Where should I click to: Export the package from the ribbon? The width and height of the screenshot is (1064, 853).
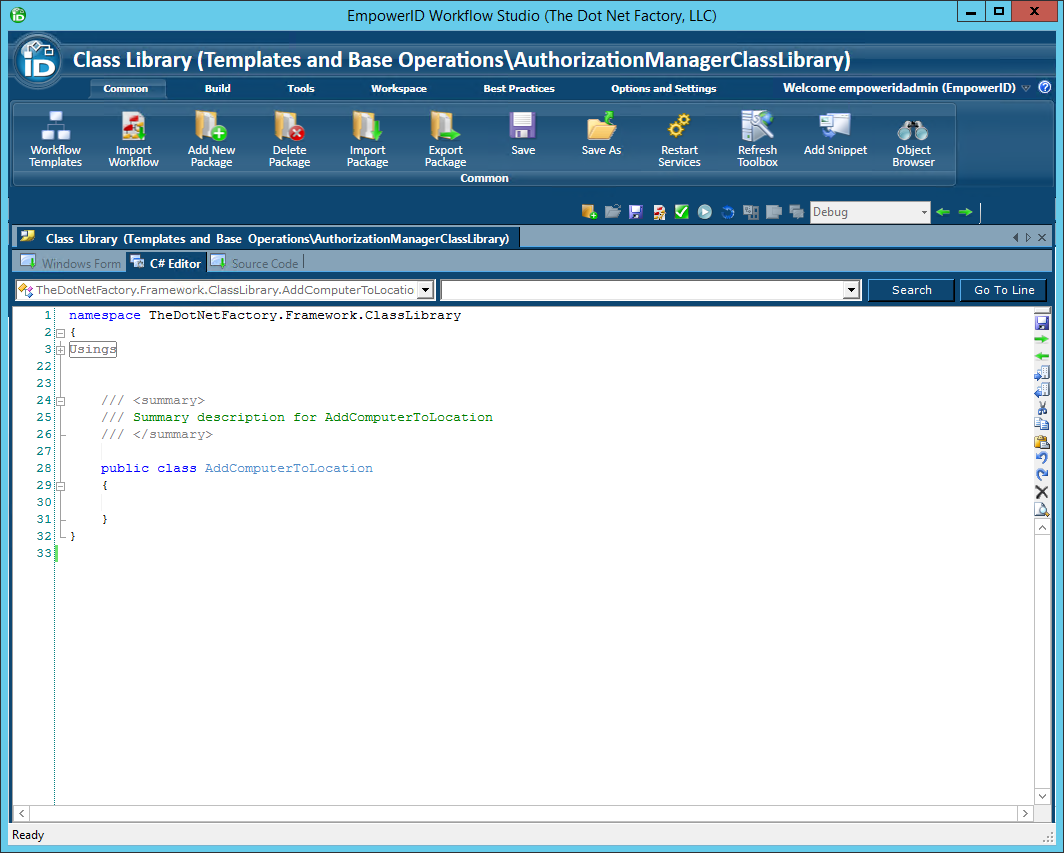pyautogui.click(x=445, y=139)
